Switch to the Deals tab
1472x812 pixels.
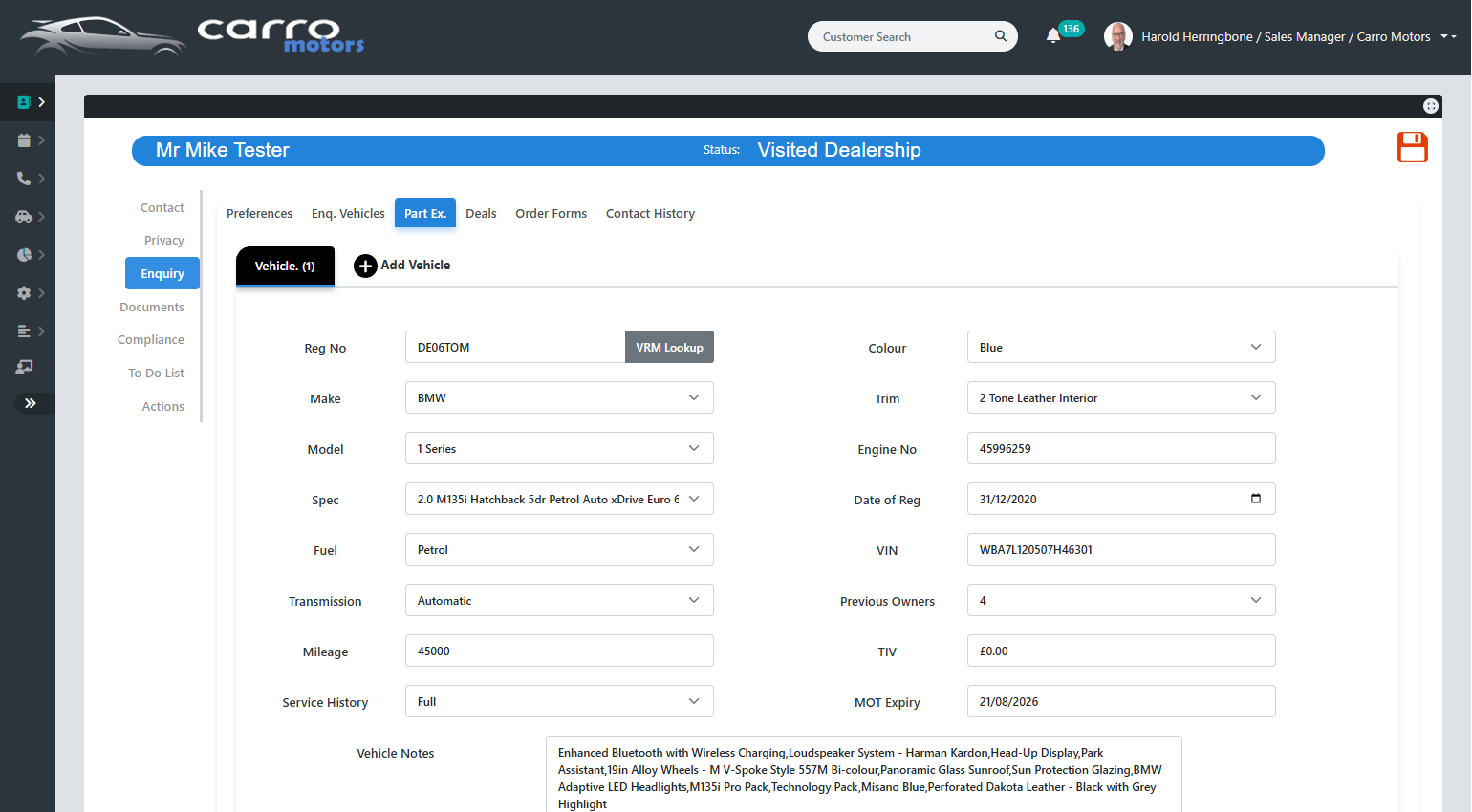point(481,214)
